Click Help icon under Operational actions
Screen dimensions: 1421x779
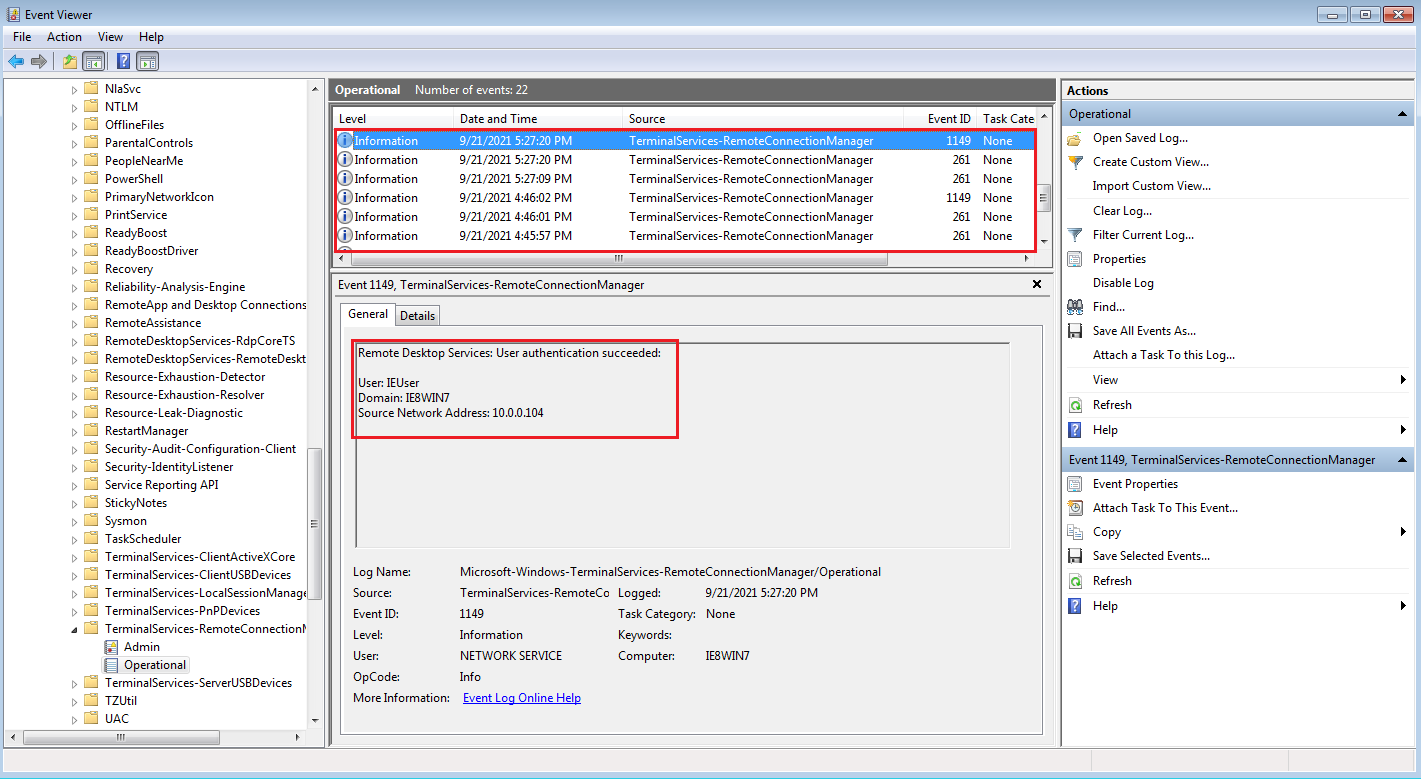[1075, 430]
